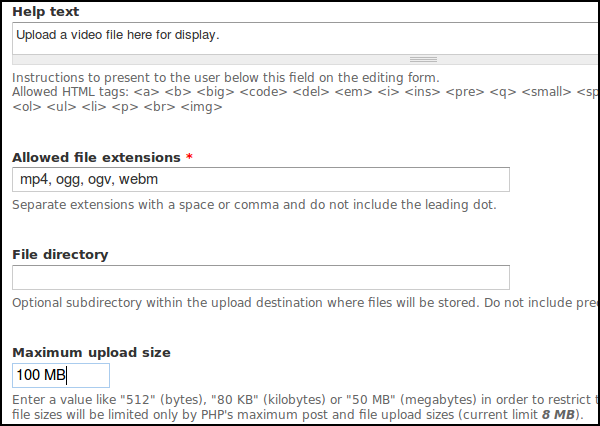
Task: Click the bold "8 MB" limit text
Action: (558, 414)
